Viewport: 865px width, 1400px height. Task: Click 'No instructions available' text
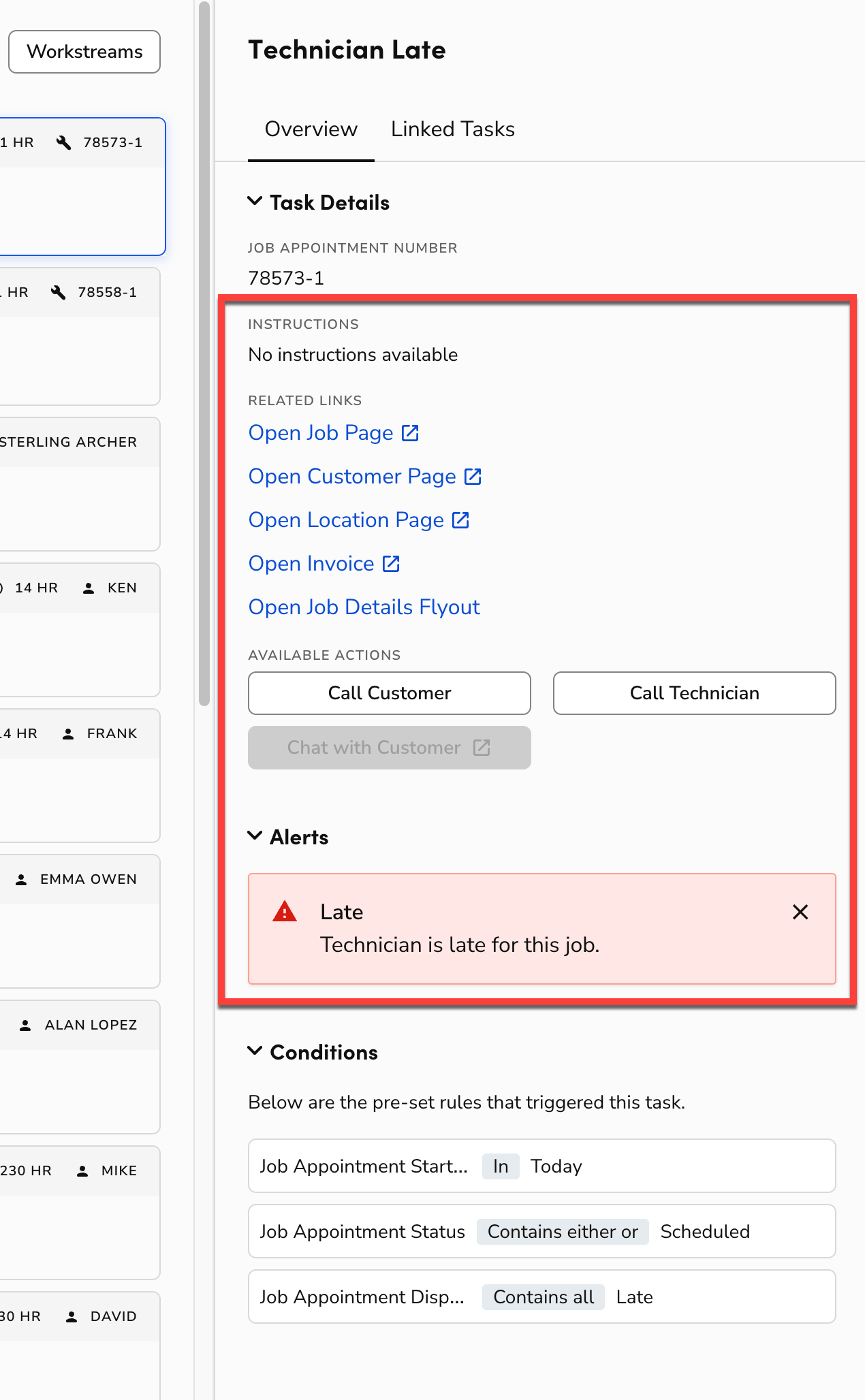tap(353, 355)
